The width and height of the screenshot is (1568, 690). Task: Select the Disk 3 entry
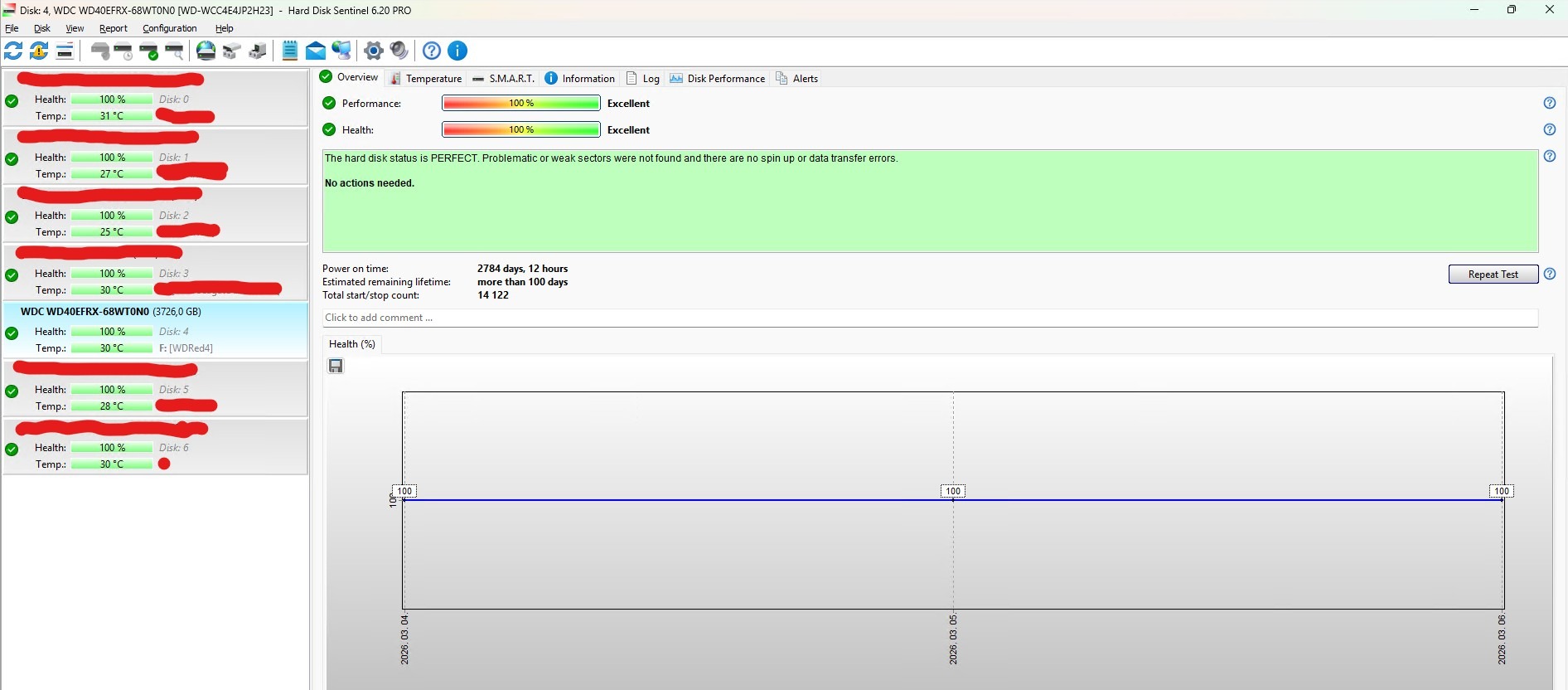point(155,272)
